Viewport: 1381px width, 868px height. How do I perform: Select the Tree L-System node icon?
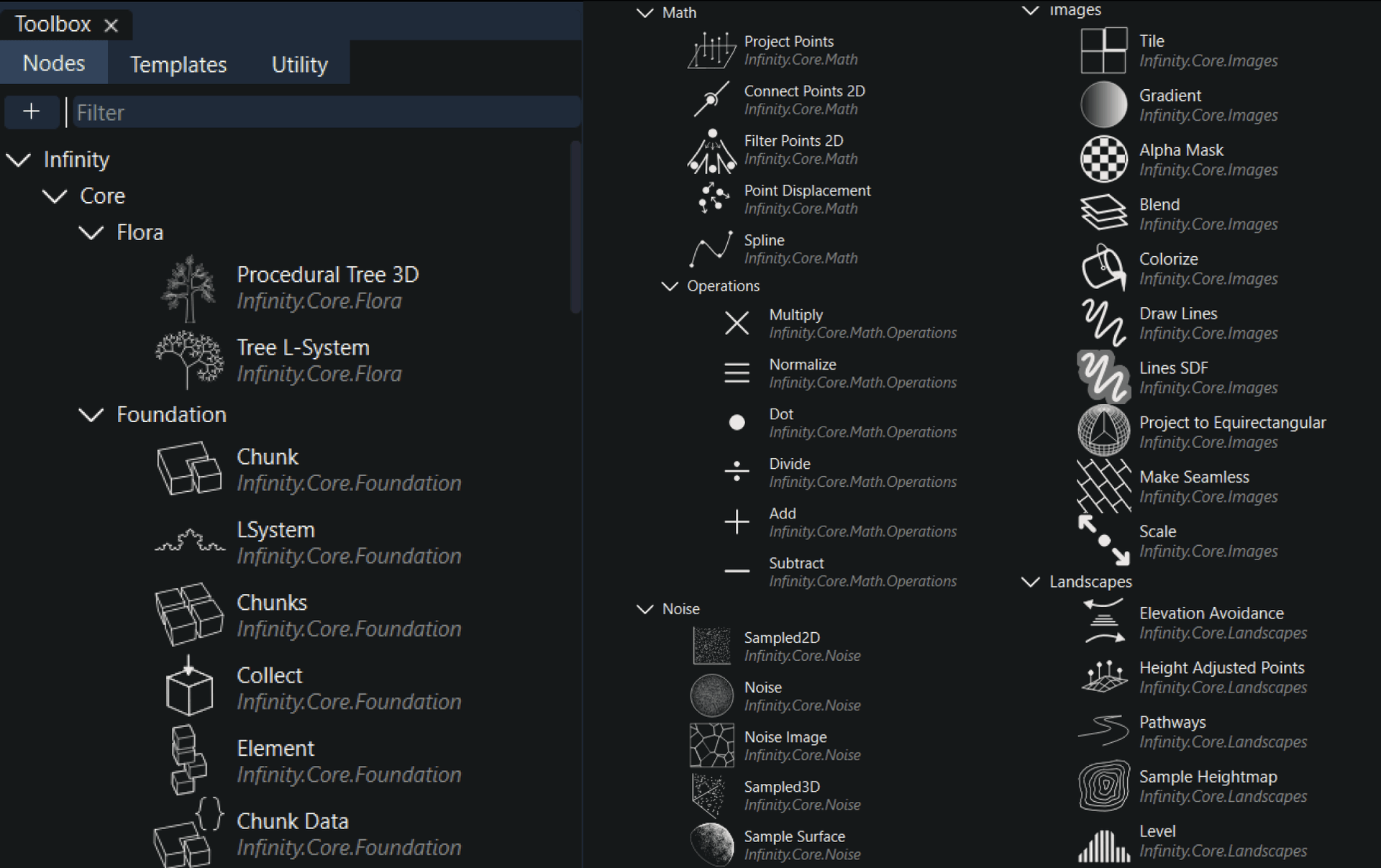click(x=189, y=360)
